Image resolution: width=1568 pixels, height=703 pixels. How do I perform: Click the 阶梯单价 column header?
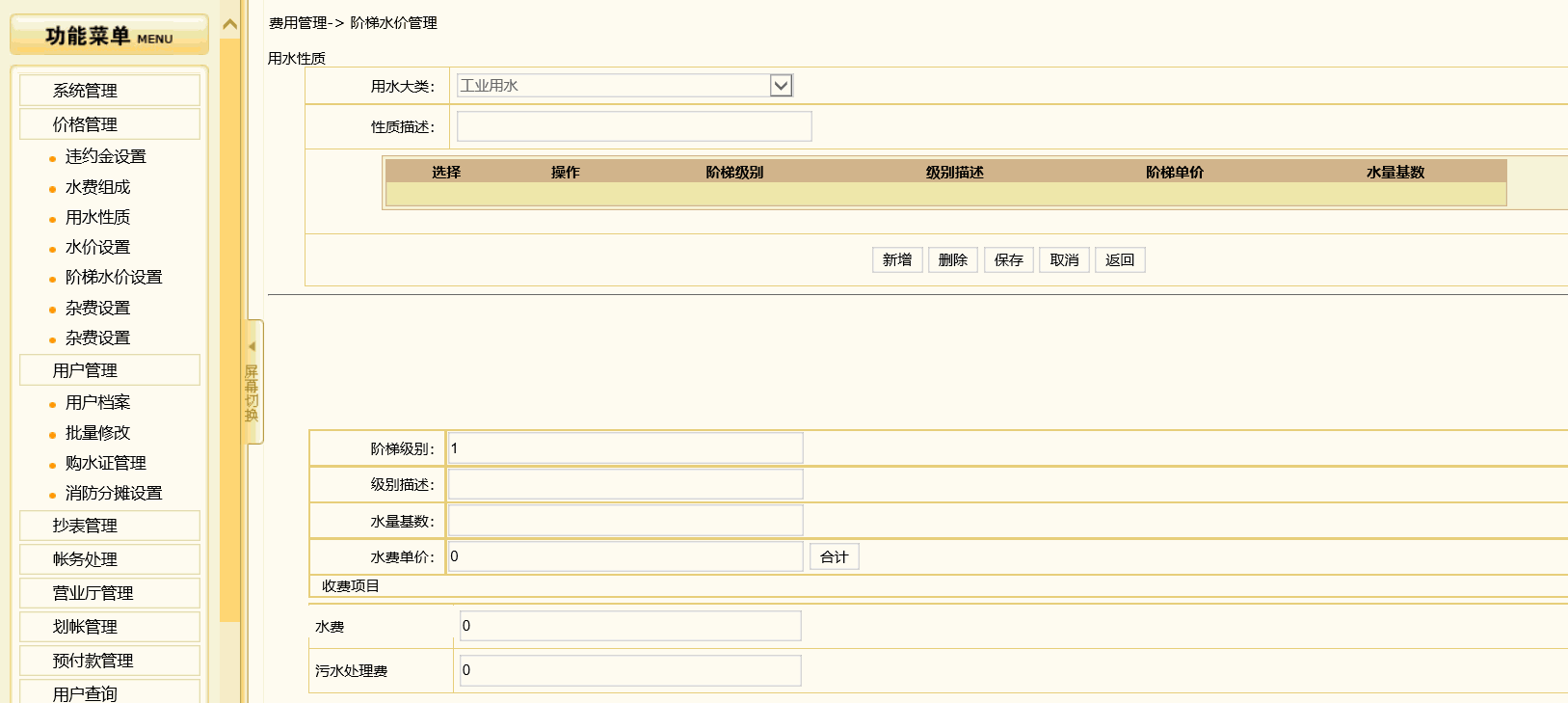[x=1174, y=173]
